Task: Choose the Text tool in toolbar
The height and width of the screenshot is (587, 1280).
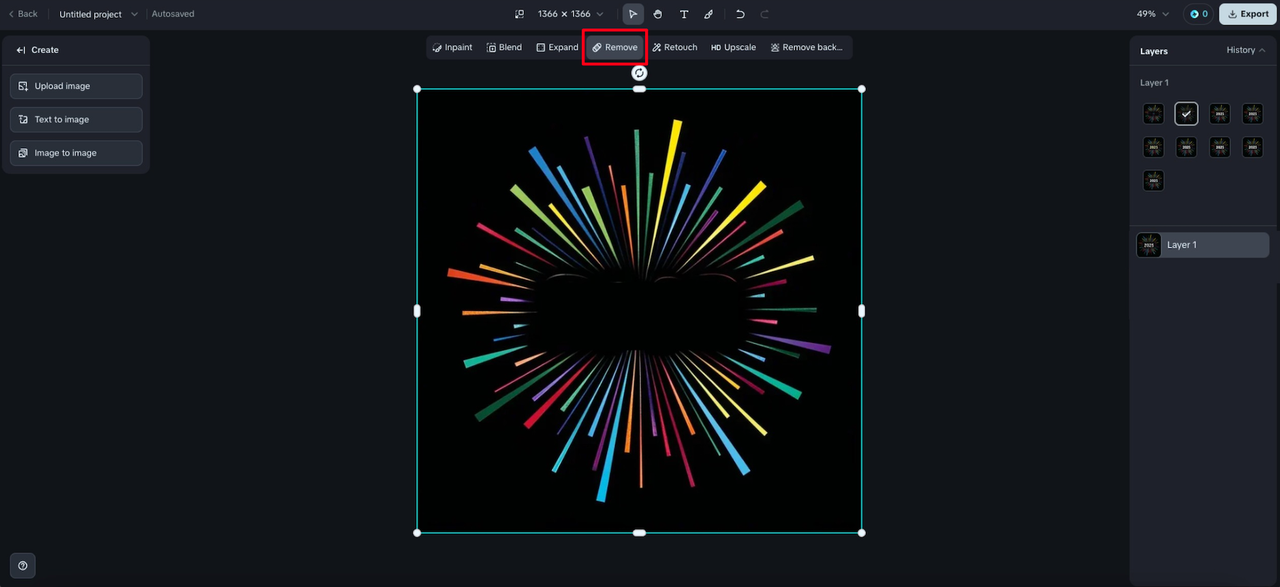Action: [x=684, y=14]
